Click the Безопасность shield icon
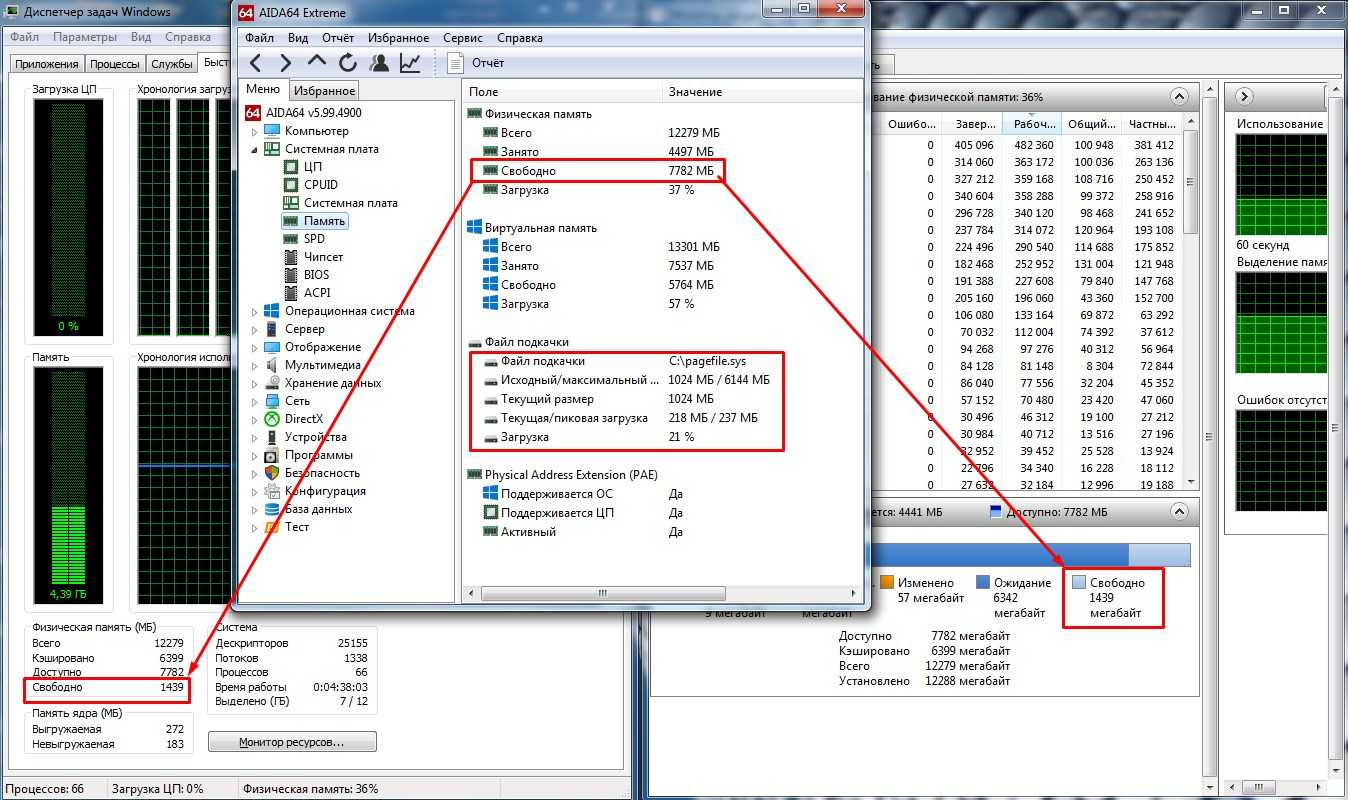 (272, 473)
